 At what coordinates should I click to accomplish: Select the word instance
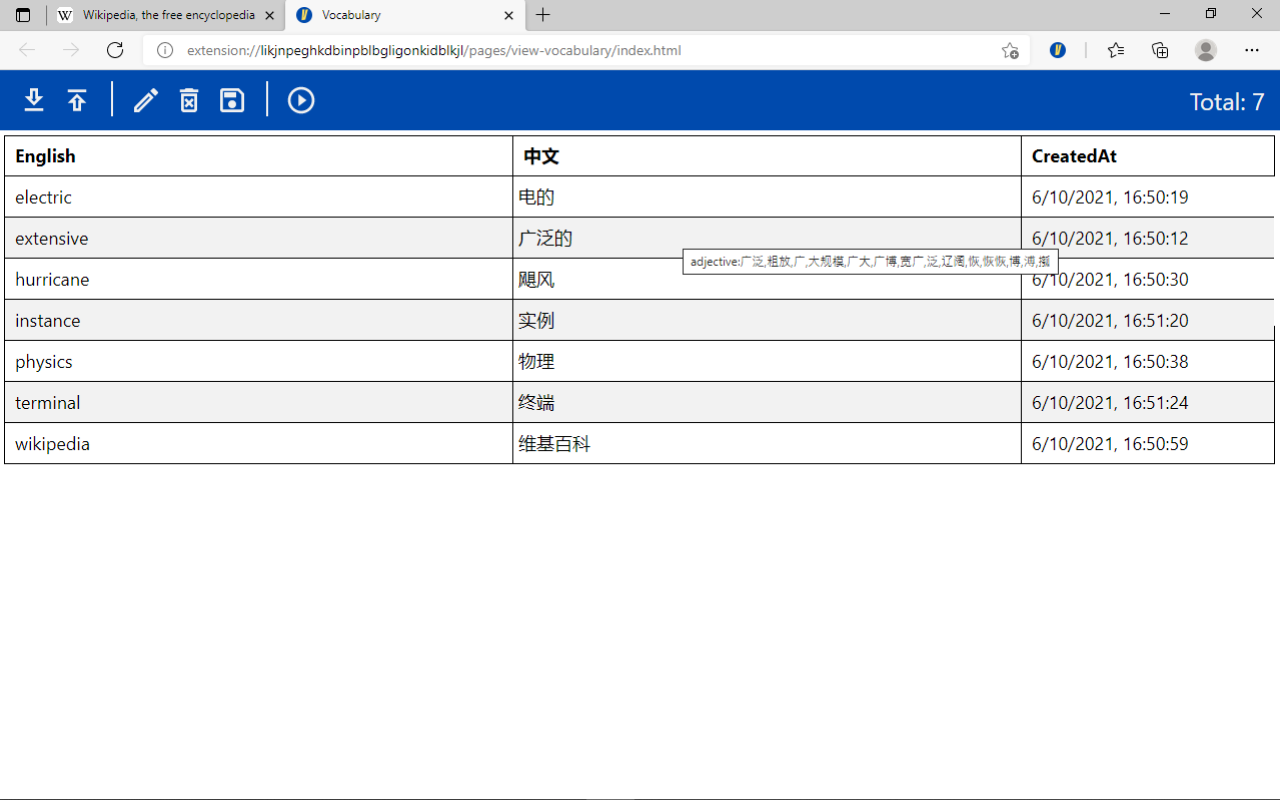pos(47,320)
